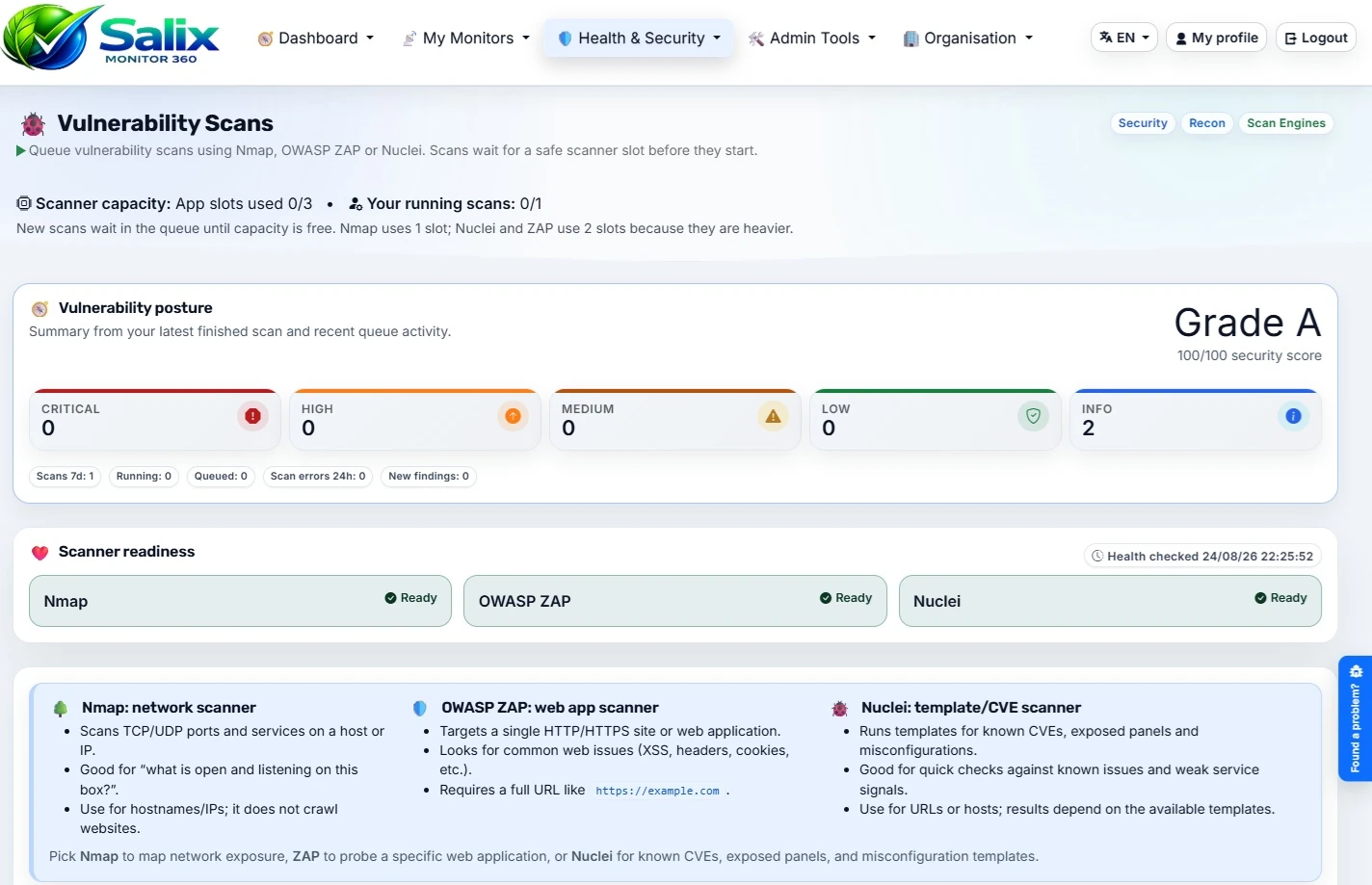Select the Nmap scanner card
The width and height of the screenshot is (1372, 885).
[240, 601]
